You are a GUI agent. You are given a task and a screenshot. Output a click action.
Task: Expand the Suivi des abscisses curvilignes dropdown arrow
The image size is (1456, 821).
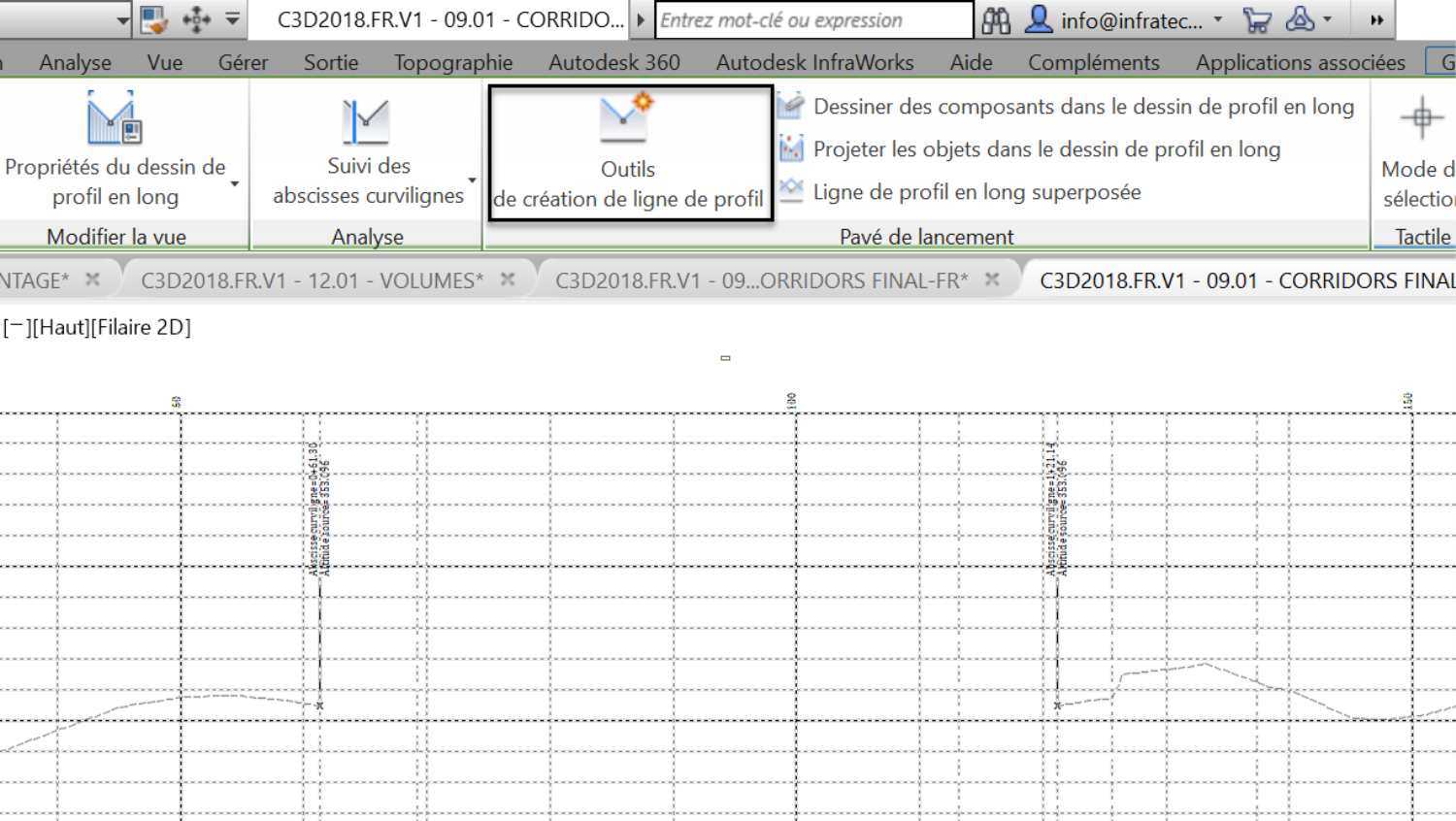point(472,181)
